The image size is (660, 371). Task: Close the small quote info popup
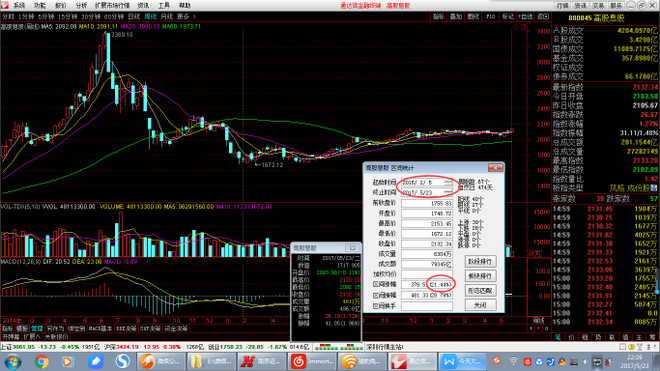(352, 248)
